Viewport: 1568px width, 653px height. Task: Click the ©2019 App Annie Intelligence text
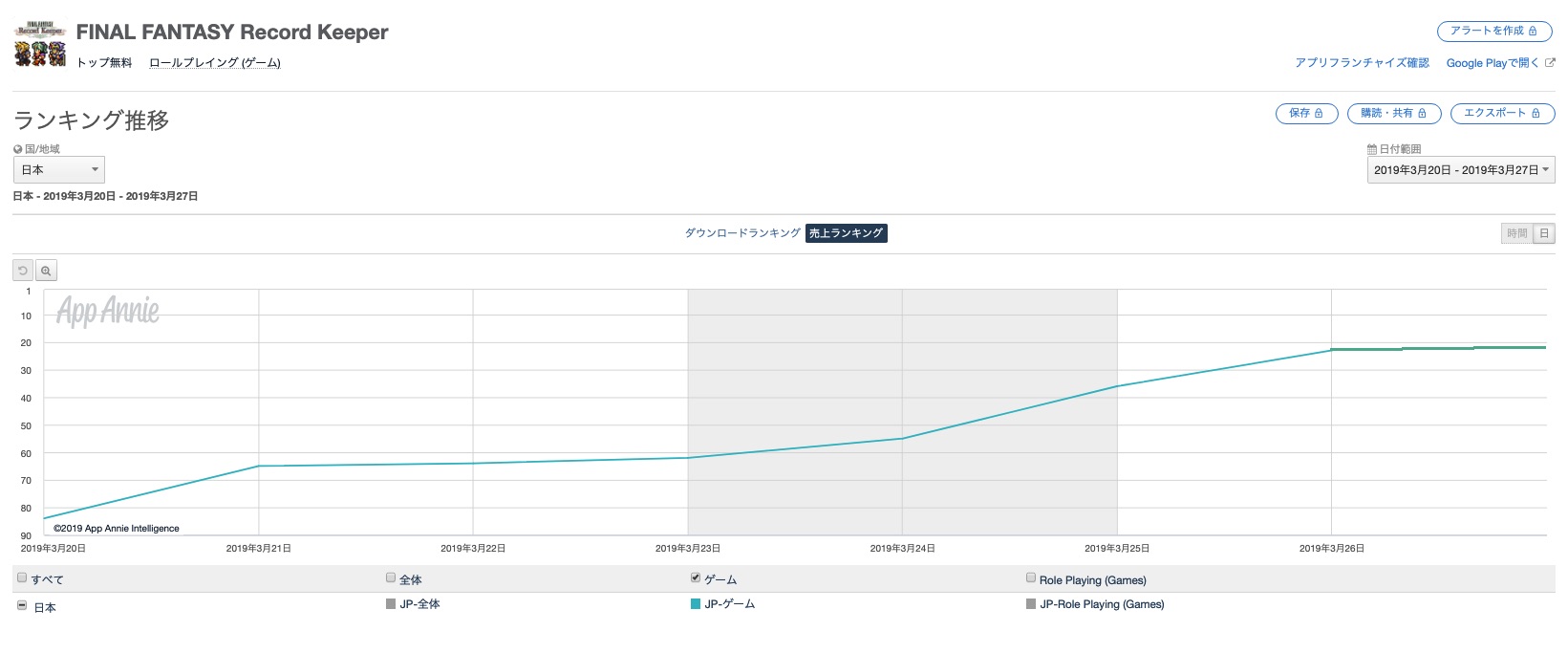pyautogui.click(x=117, y=528)
